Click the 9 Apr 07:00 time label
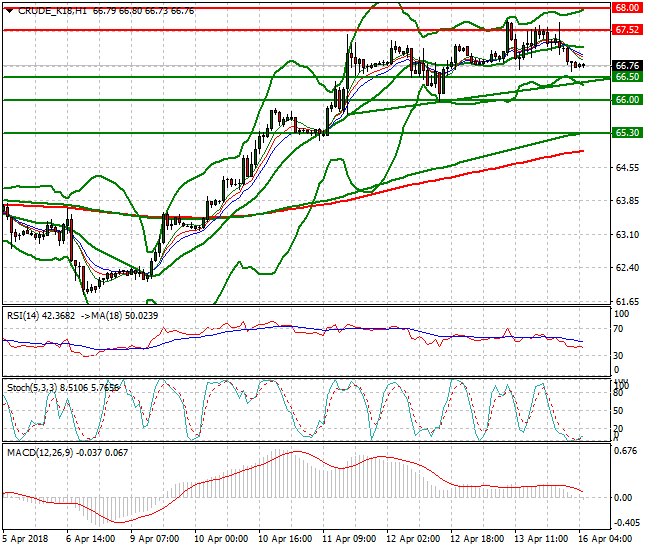The image size is (650, 550). [x=154, y=539]
